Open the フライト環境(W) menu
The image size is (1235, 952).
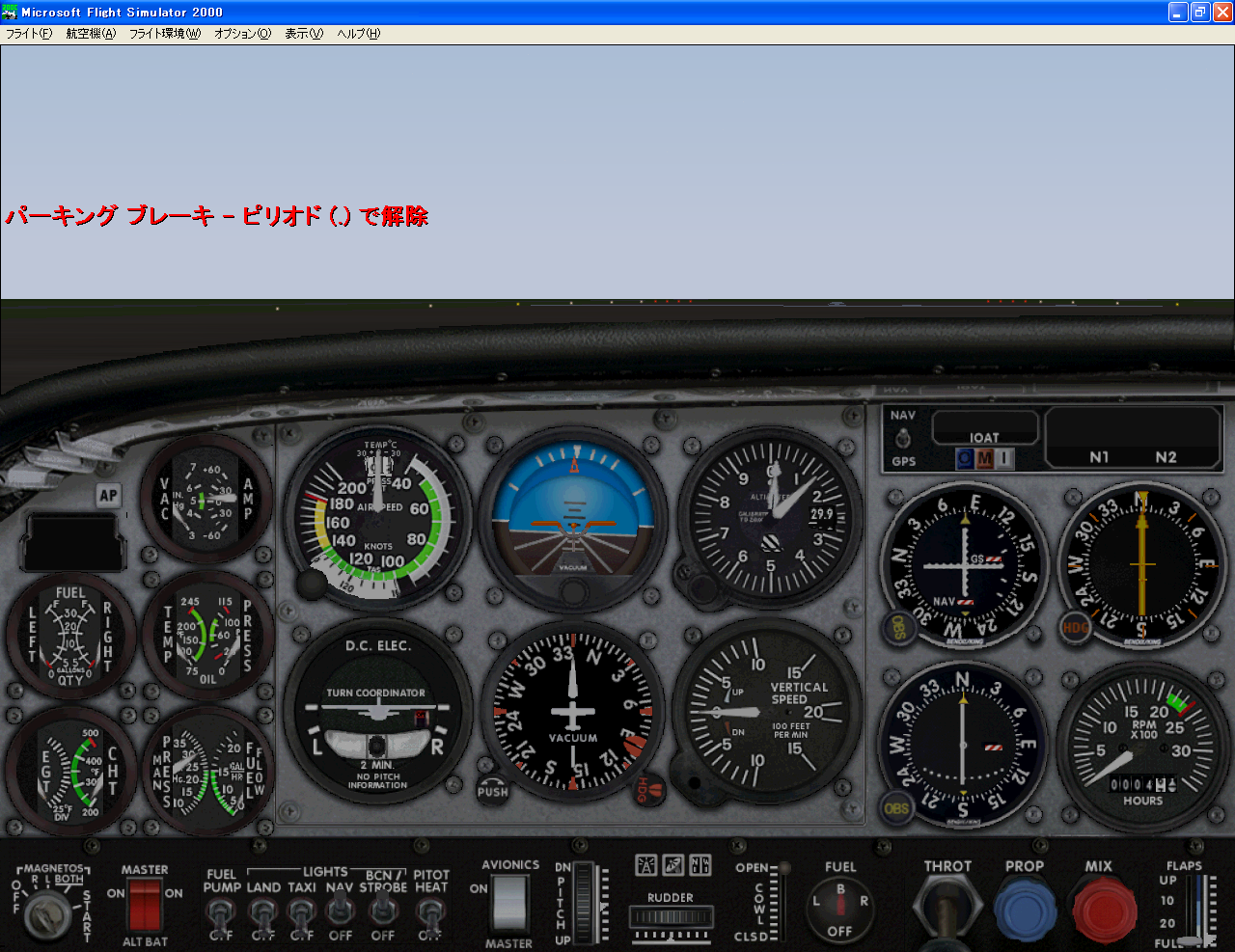click(x=165, y=34)
